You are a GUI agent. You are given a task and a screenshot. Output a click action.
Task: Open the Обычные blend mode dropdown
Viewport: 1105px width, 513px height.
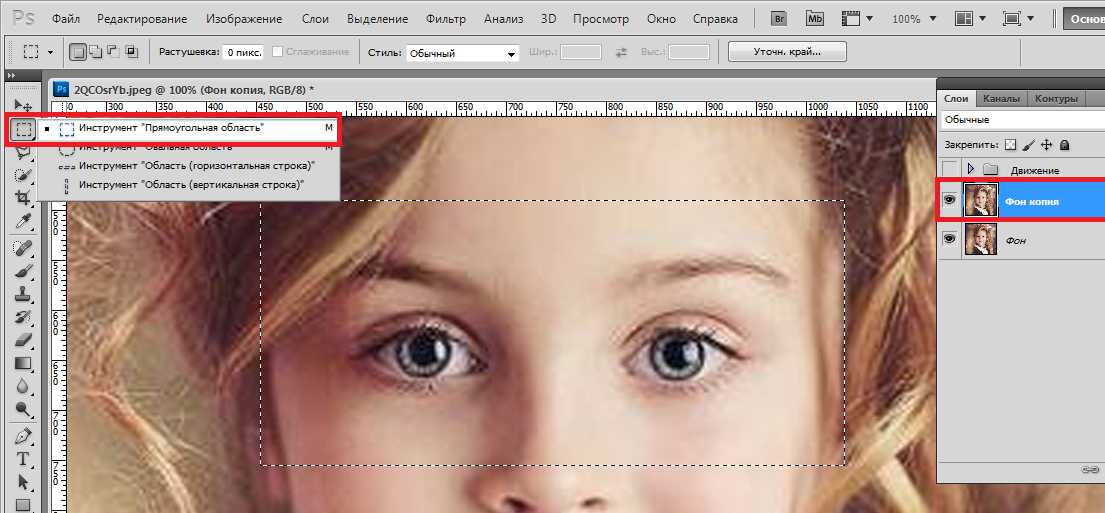(1023, 120)
